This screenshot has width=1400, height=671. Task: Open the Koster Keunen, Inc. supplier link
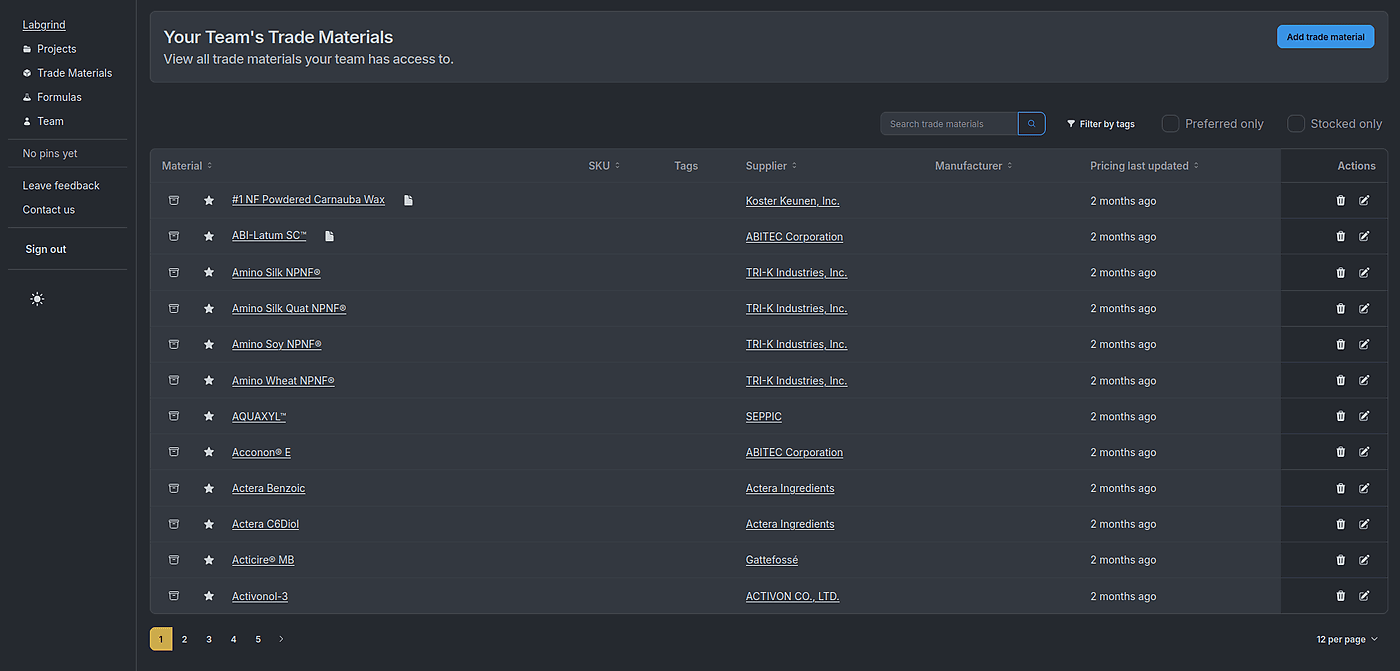792,200
